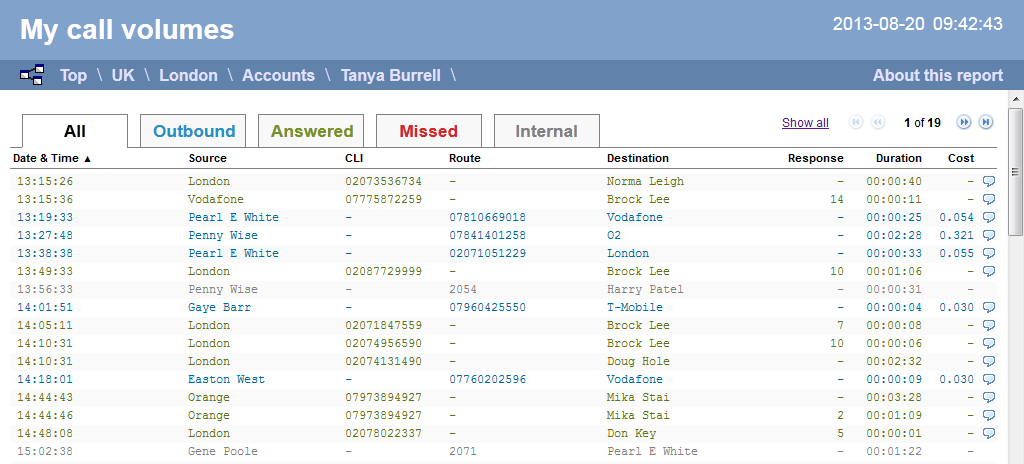Navigate to Accounts in the breadcrumb
Viewport: 1024px width, 464px height.
click(278, 75)
